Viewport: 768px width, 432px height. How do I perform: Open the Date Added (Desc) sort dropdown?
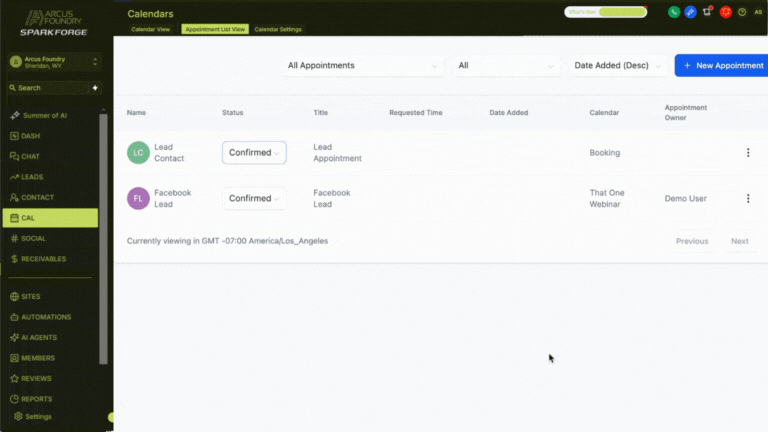point(618,65)
